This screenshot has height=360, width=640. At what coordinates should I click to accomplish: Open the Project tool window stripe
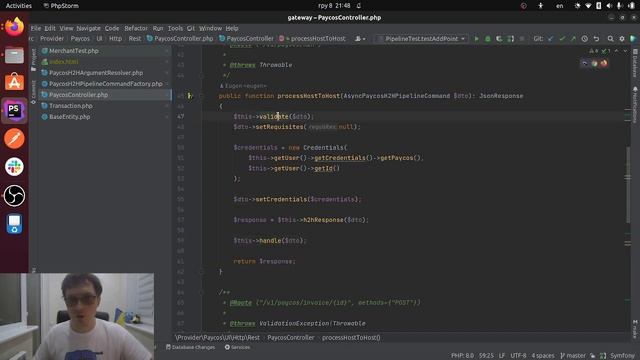pos(33,60)
